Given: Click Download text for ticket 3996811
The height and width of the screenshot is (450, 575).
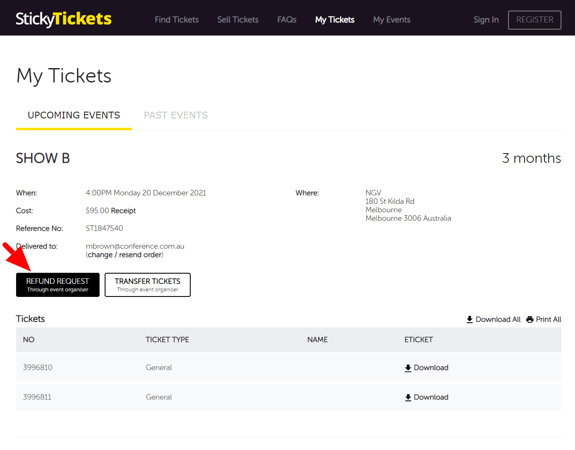Looking at the screenshot, I should pyautogui.click(x=431, y=398).
